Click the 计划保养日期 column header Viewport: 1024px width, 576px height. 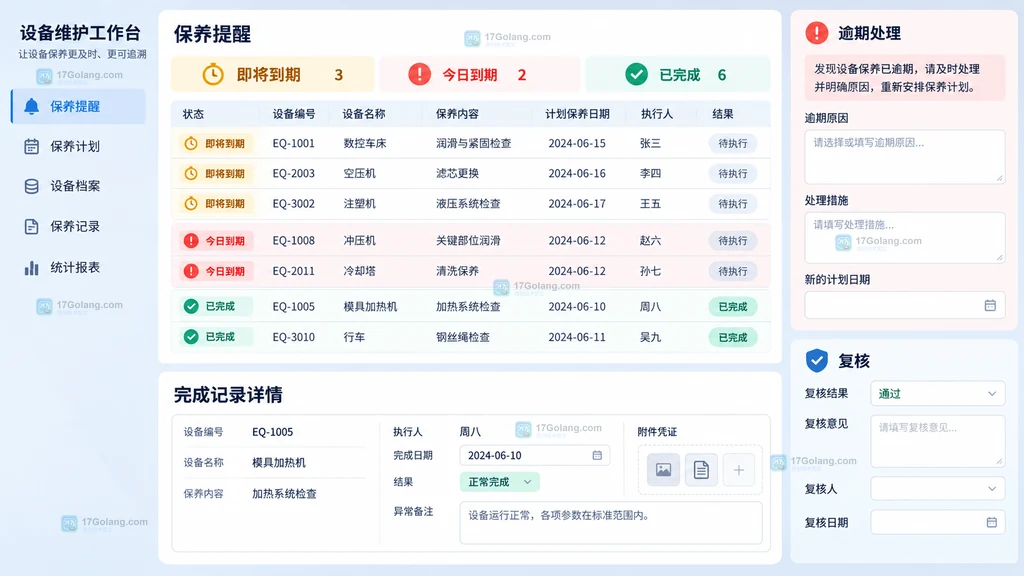577,114
